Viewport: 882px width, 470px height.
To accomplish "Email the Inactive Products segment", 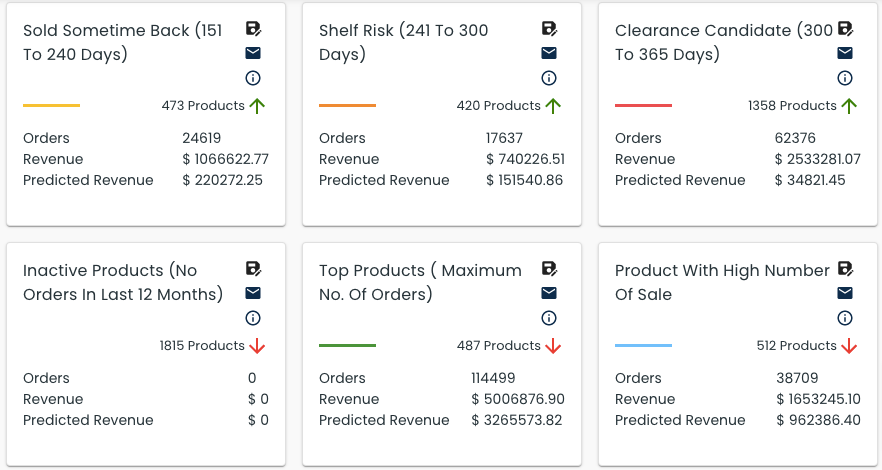I will [x=253, y=293].
